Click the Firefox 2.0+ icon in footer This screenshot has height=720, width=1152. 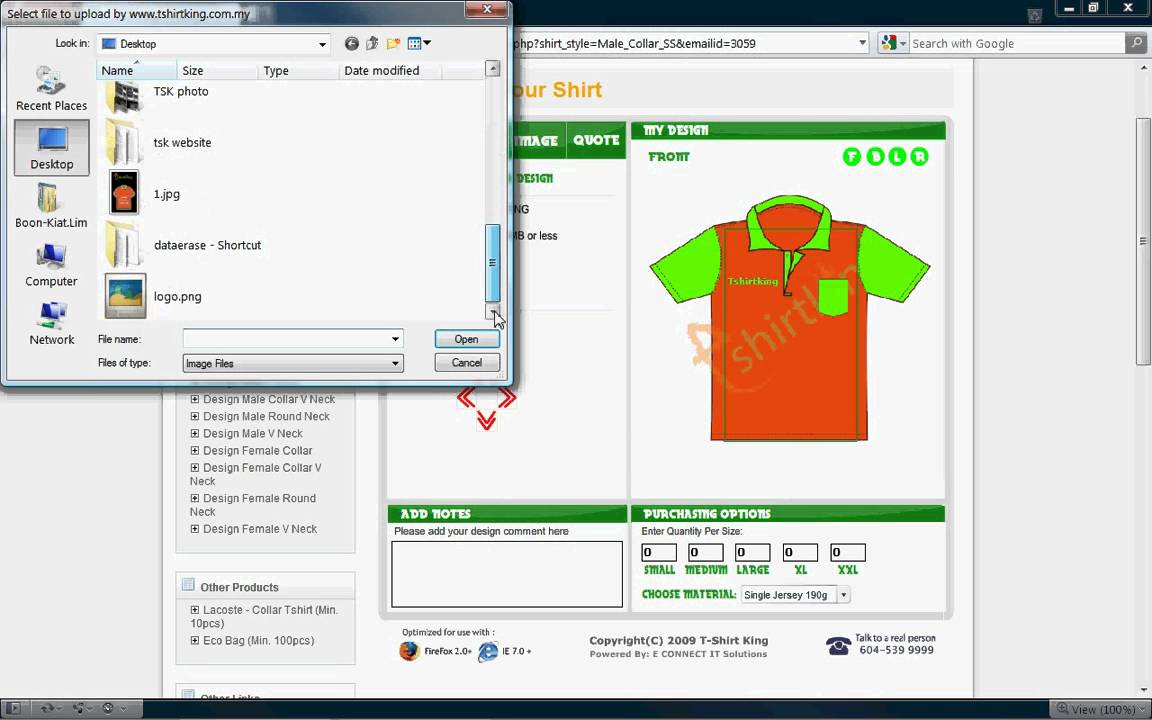[x=409, y=651]
